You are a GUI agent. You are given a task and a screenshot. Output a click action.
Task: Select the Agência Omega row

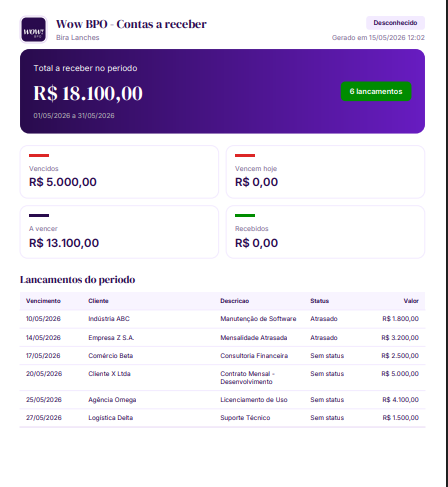(x=222, y=400)
